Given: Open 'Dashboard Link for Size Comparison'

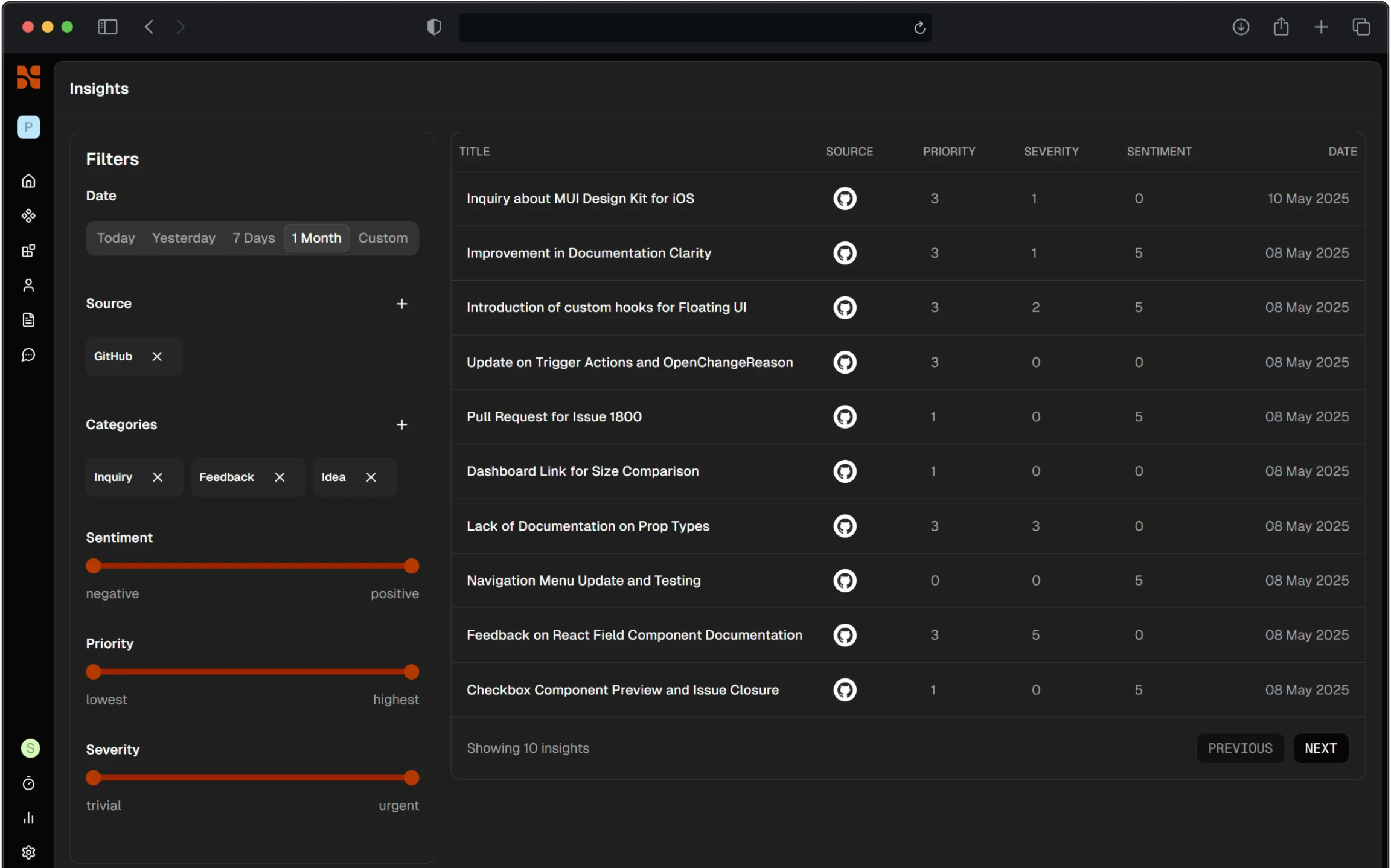Looking at the screenshot, I should (583, 471).
